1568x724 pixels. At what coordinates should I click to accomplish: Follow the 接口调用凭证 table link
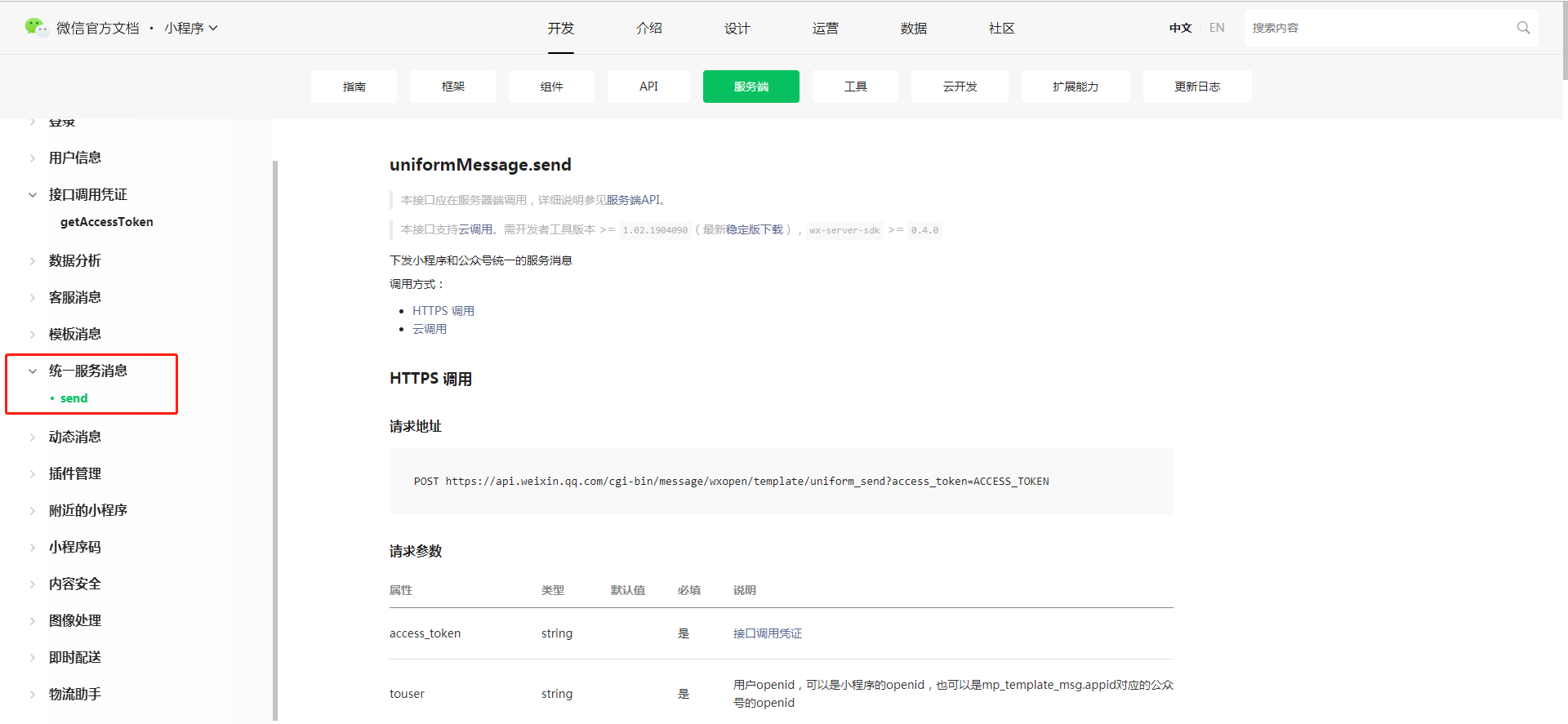click(768, 633)
